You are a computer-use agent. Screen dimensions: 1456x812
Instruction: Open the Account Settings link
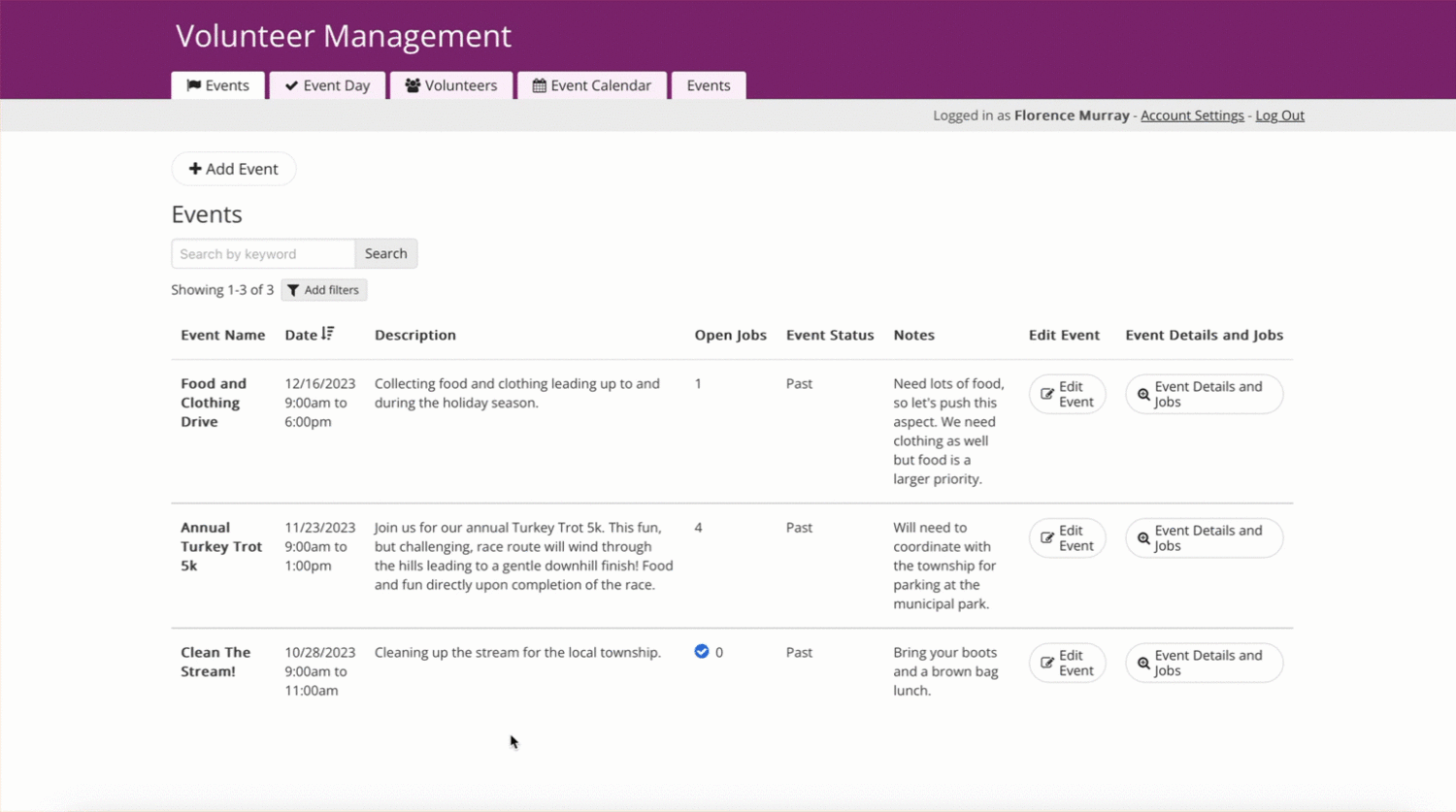tap(1191, 115)
